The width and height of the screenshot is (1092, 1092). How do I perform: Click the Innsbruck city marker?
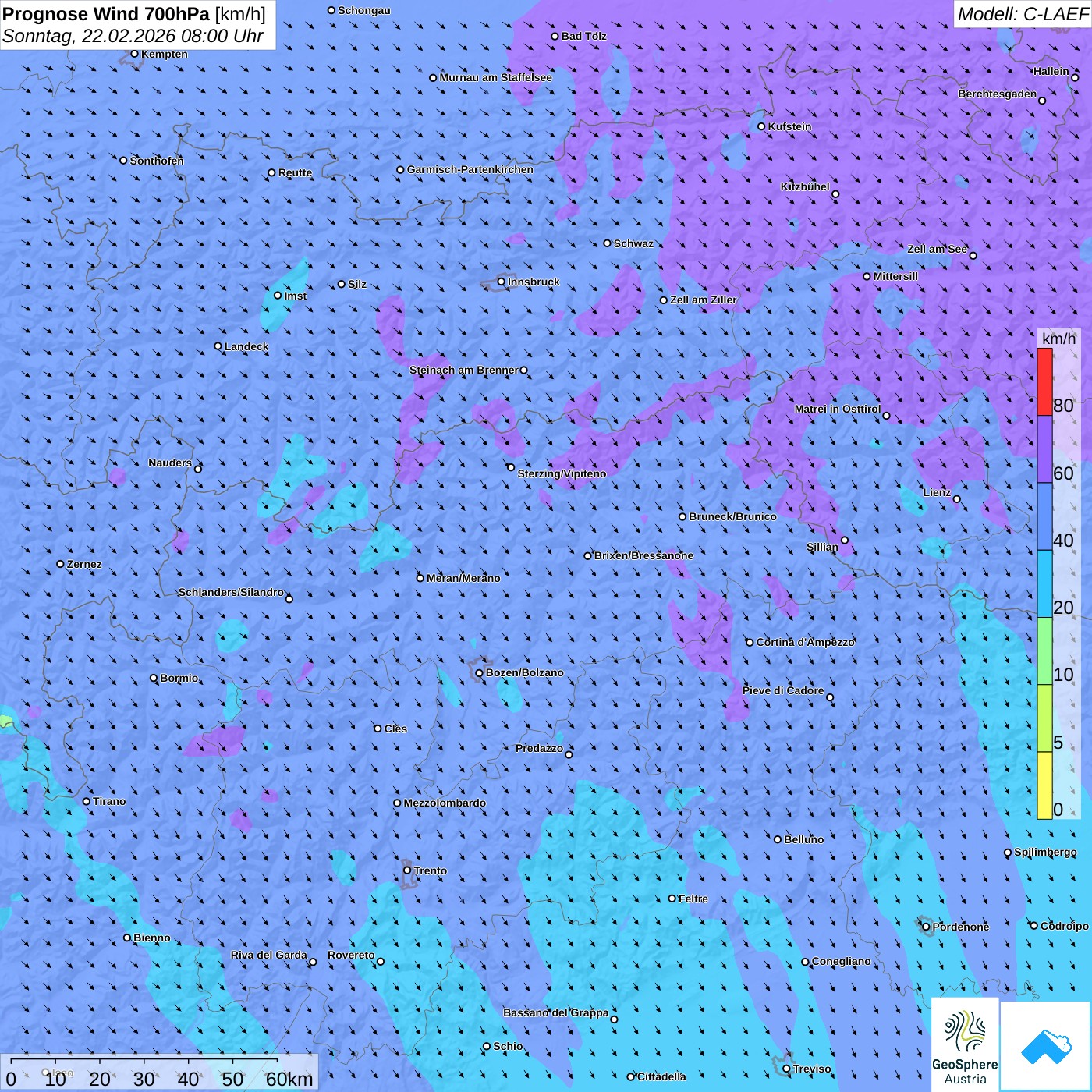502,282
